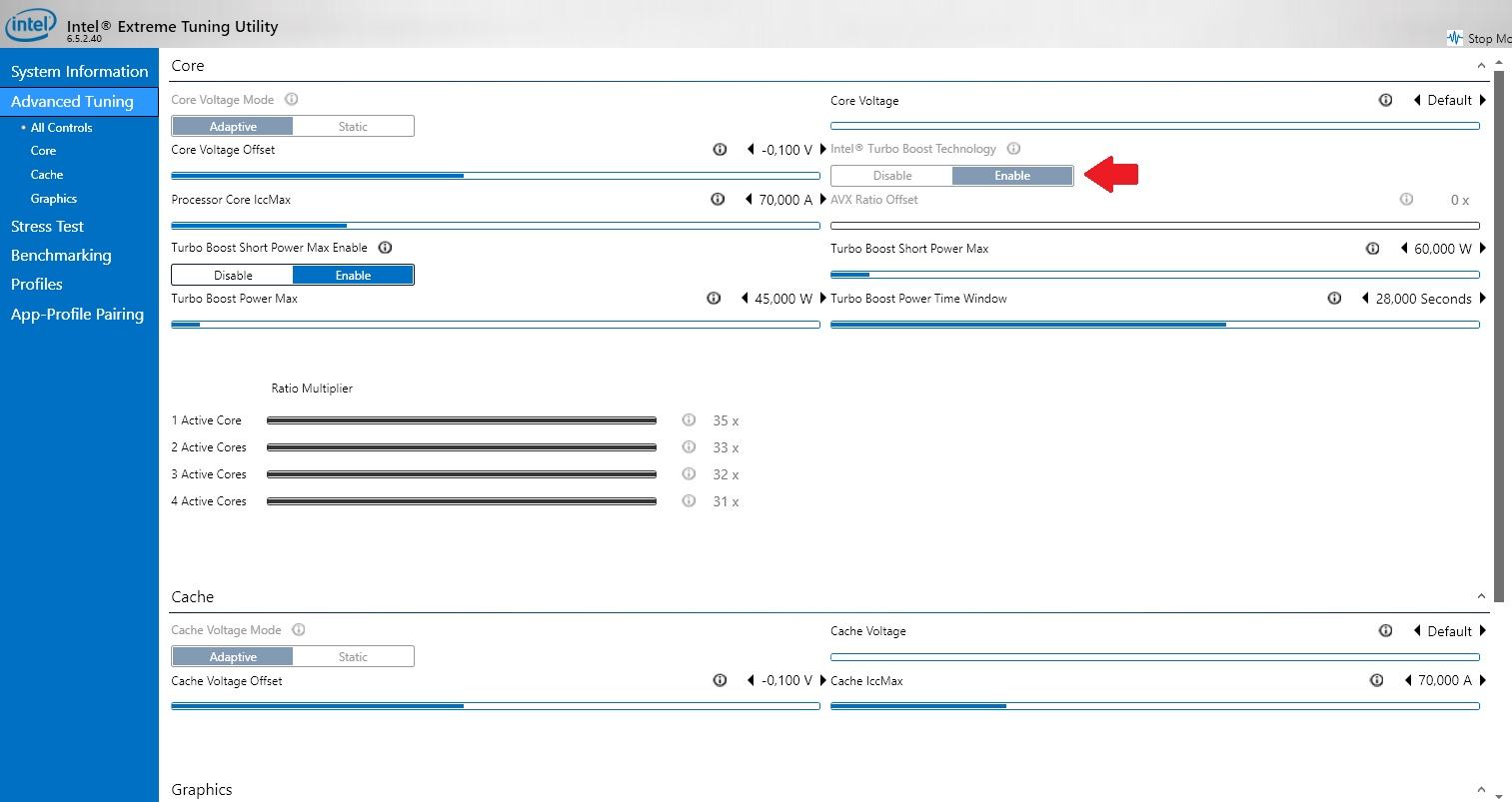Open info icon for 2 Active Cores
This screenshot has height=802, width=1512.
pos(689,447)
